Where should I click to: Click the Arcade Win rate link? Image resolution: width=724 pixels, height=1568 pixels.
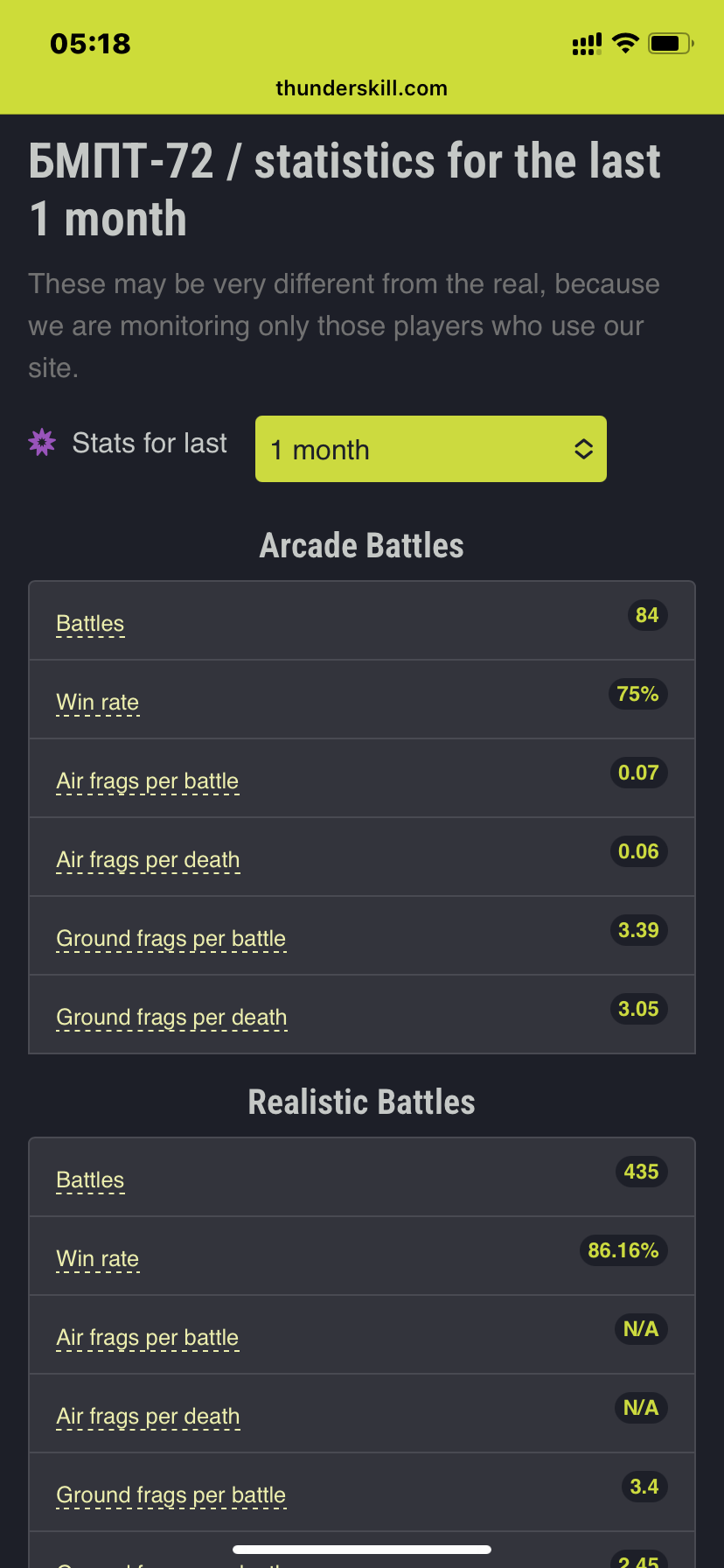click(x=97, y=703)
